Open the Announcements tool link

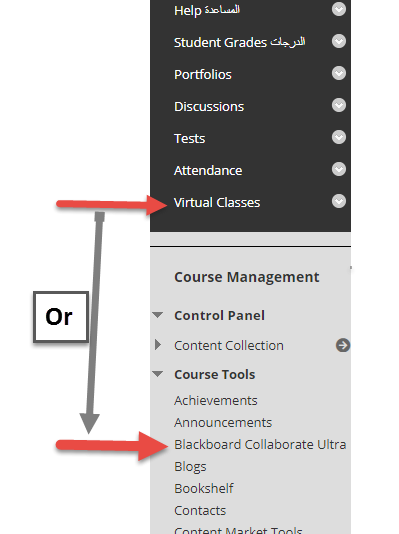tap(223, 423)
